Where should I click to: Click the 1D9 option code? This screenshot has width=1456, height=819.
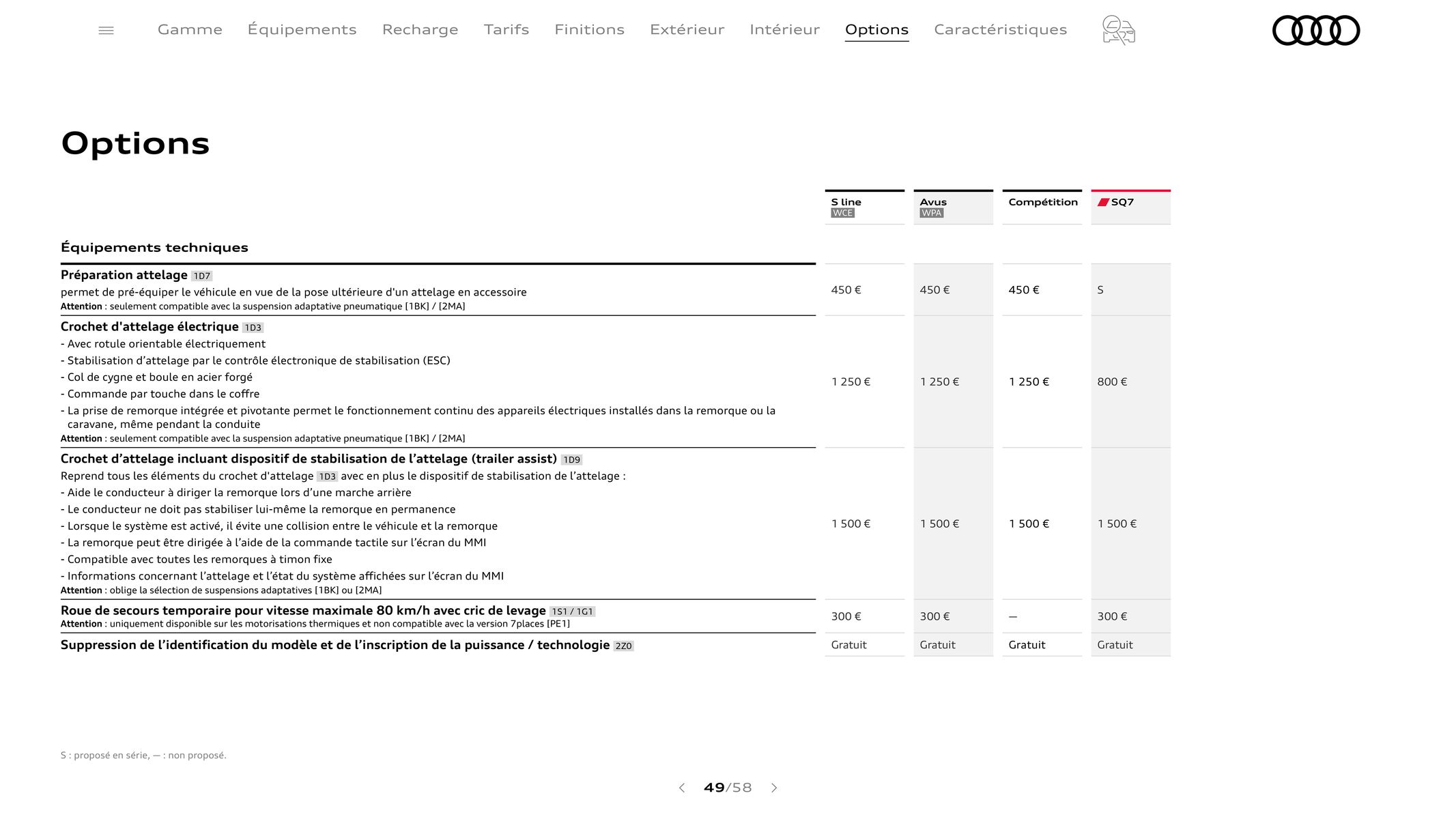click(571, 460)
